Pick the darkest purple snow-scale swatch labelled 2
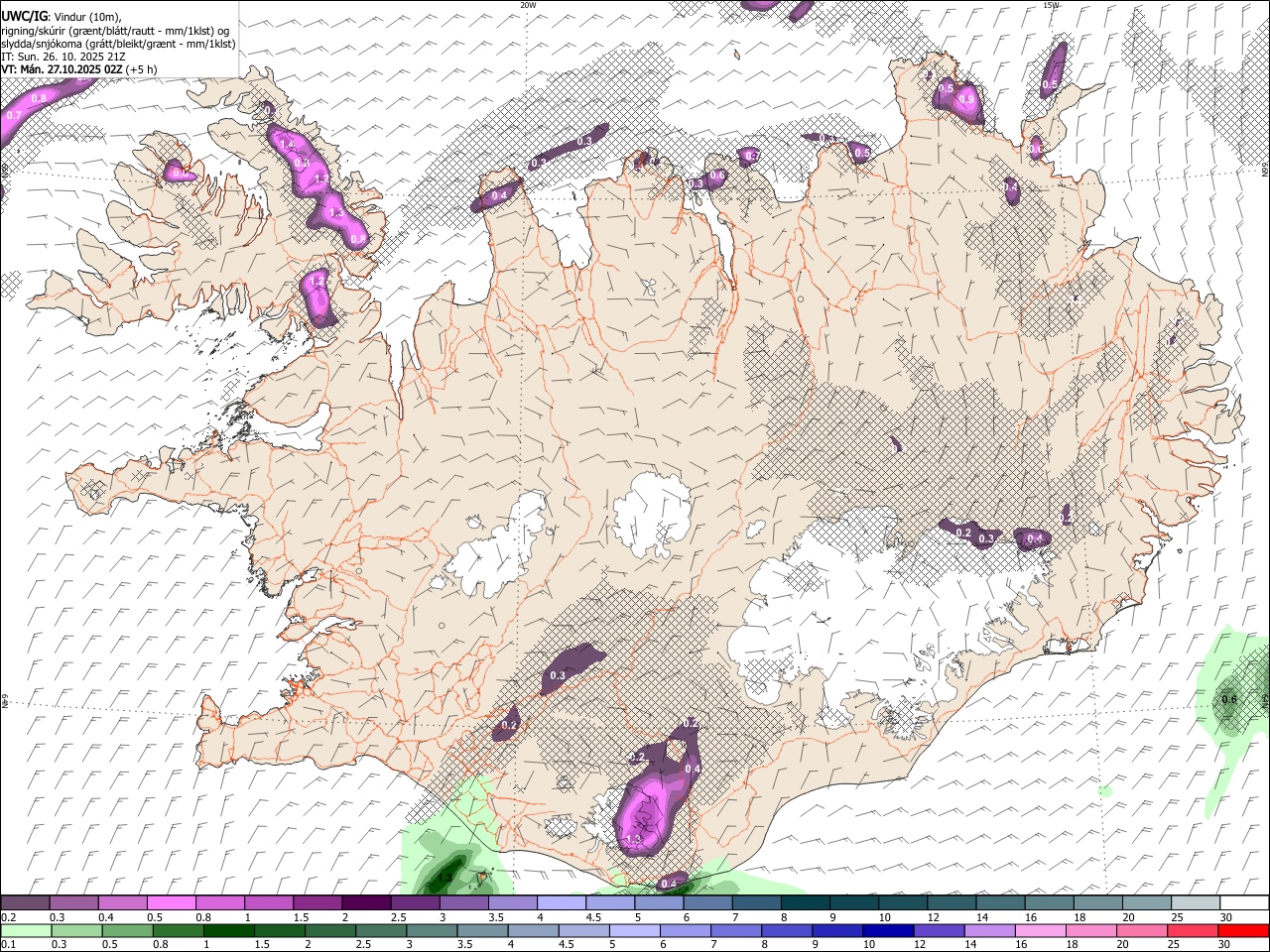The height and width of the screenshot is (952, 1270). click(365, 902)
